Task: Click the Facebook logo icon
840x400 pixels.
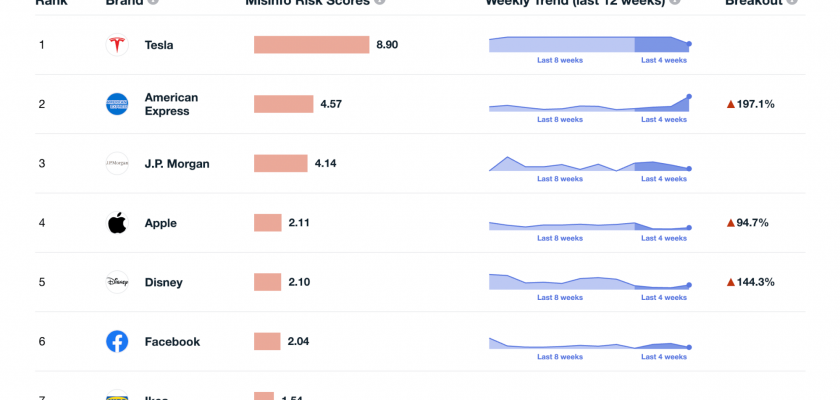Action: [x=117, y=341]
